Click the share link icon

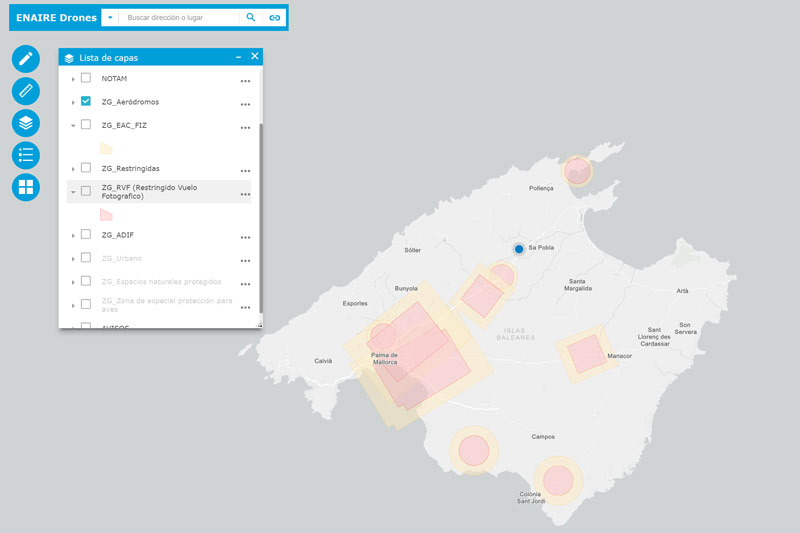click(x=274, y=18)
